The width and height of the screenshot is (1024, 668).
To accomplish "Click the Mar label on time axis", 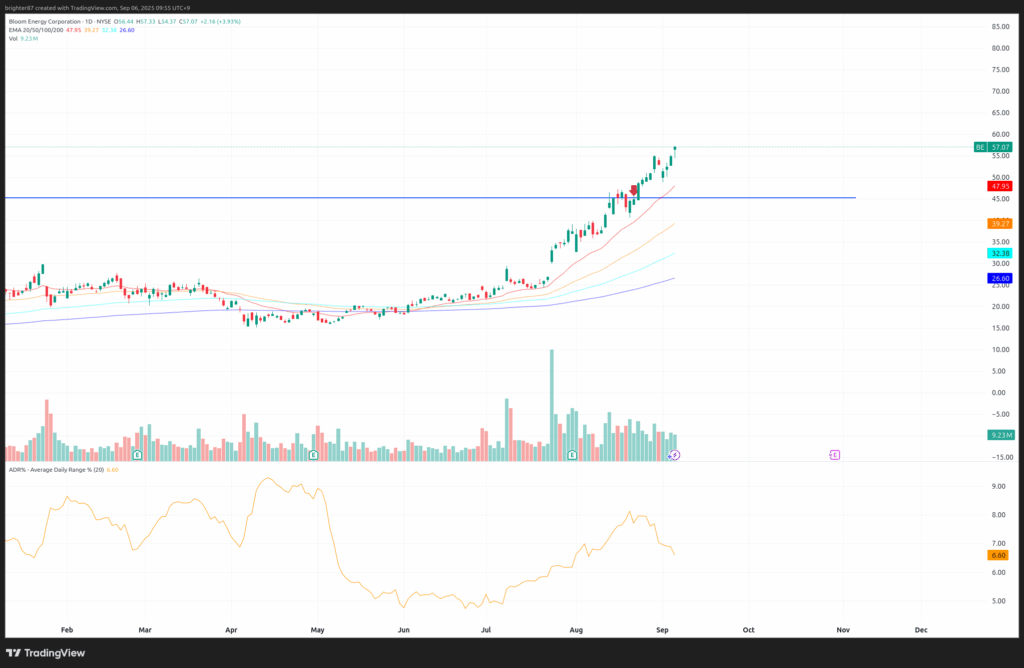I will point(145,630).
